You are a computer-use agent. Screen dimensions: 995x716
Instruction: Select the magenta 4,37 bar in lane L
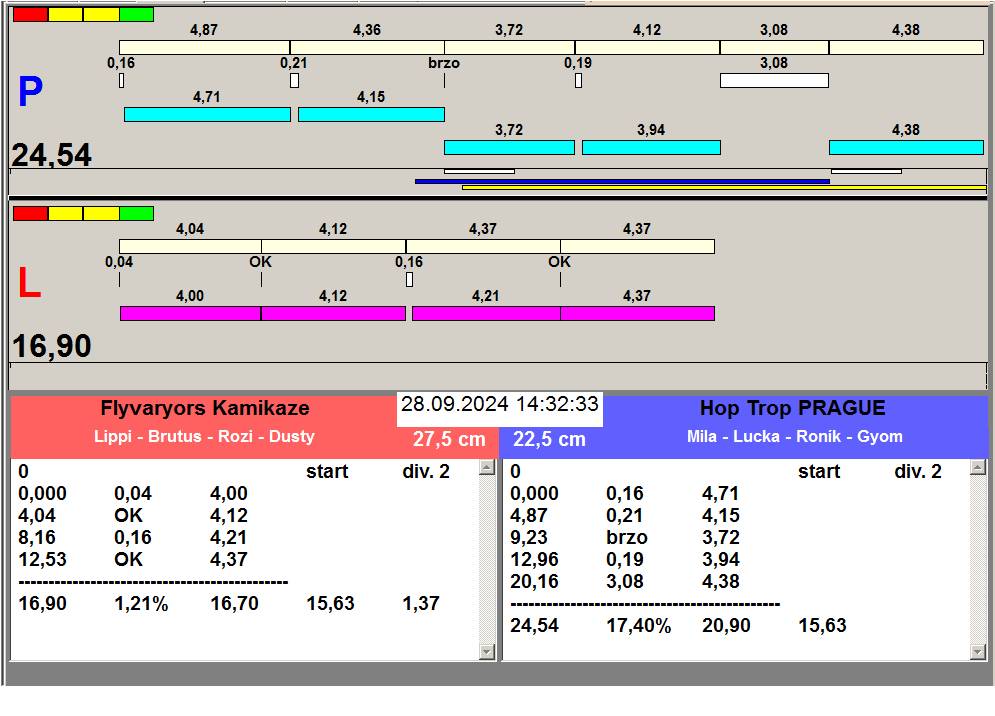(x=638, y=313)
